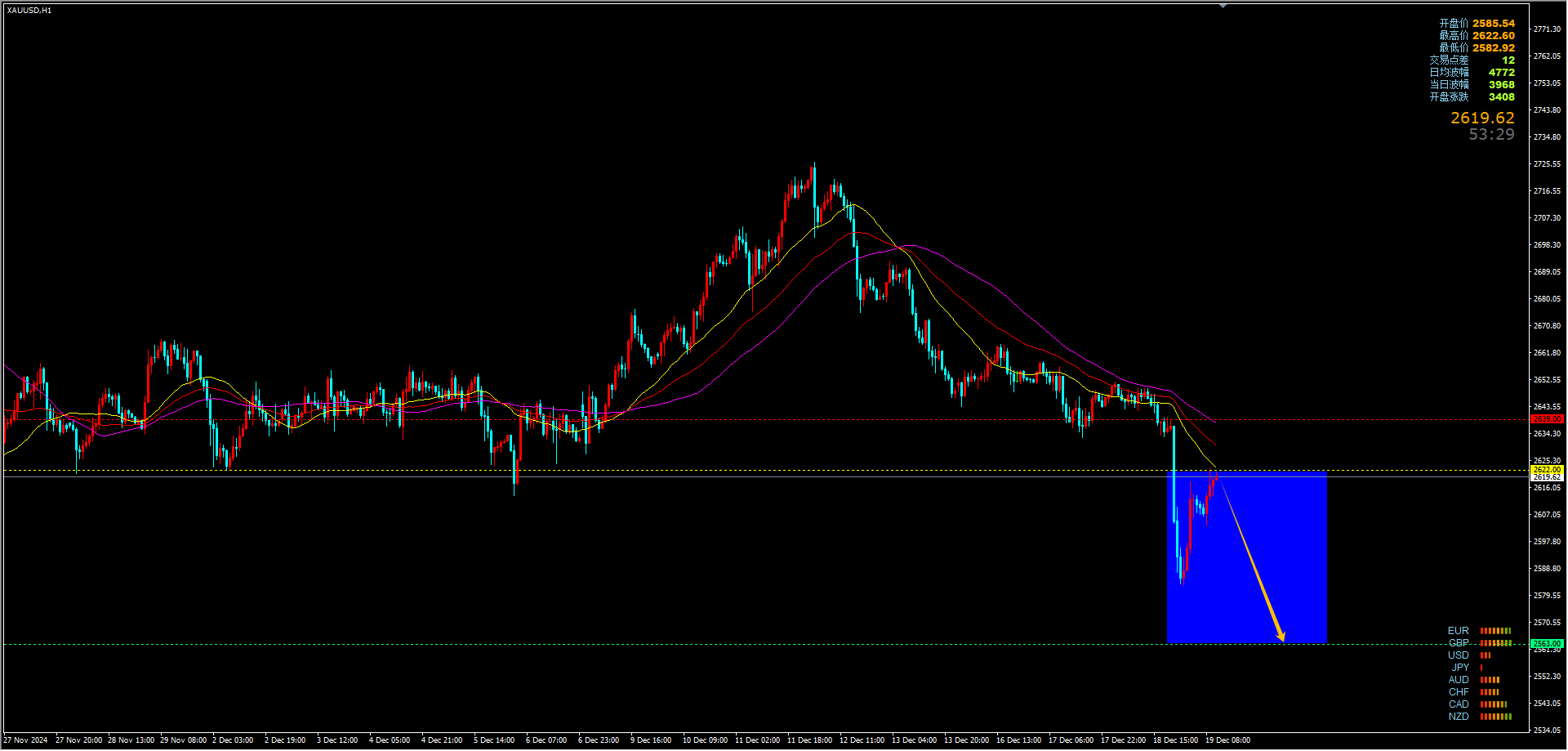Click the 交易点差 label
The width and height of the screenshot is (1568, 751).
[1449, 60]
